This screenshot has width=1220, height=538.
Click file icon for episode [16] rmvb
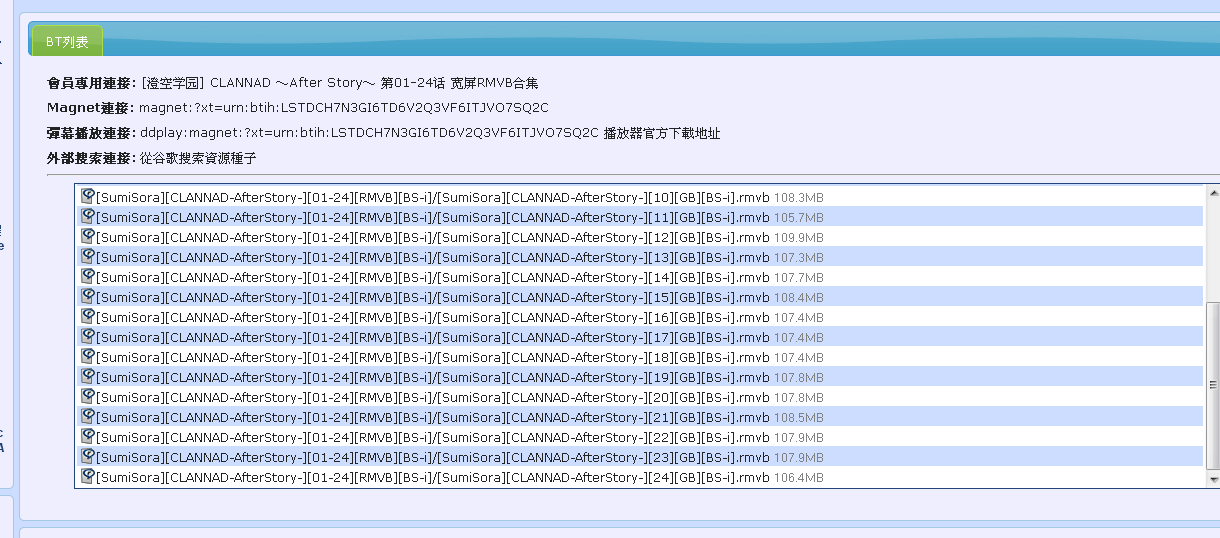[87, 316]
